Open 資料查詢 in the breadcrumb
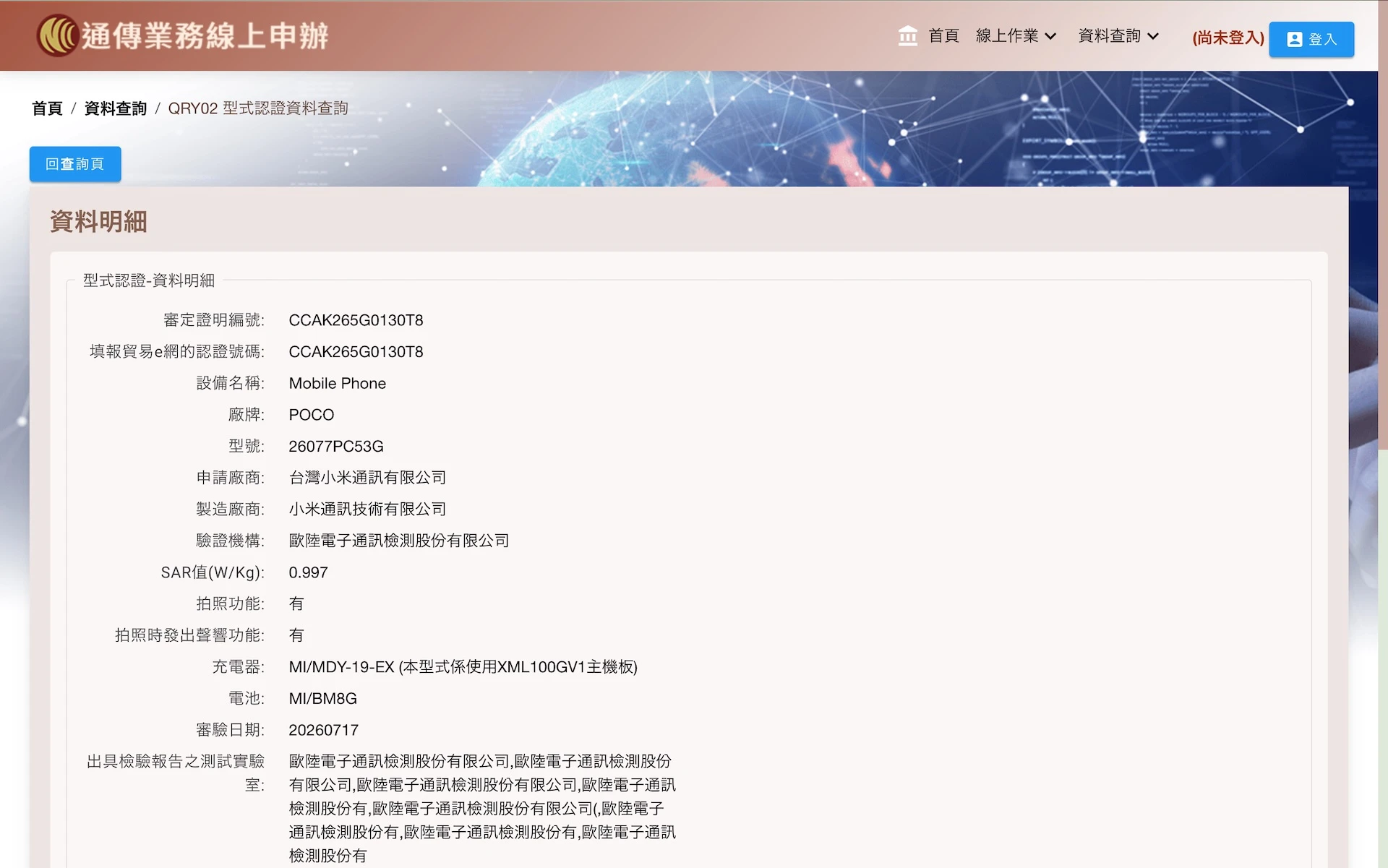Screen dimensions: 1388x868 click(x=116, y=108)
